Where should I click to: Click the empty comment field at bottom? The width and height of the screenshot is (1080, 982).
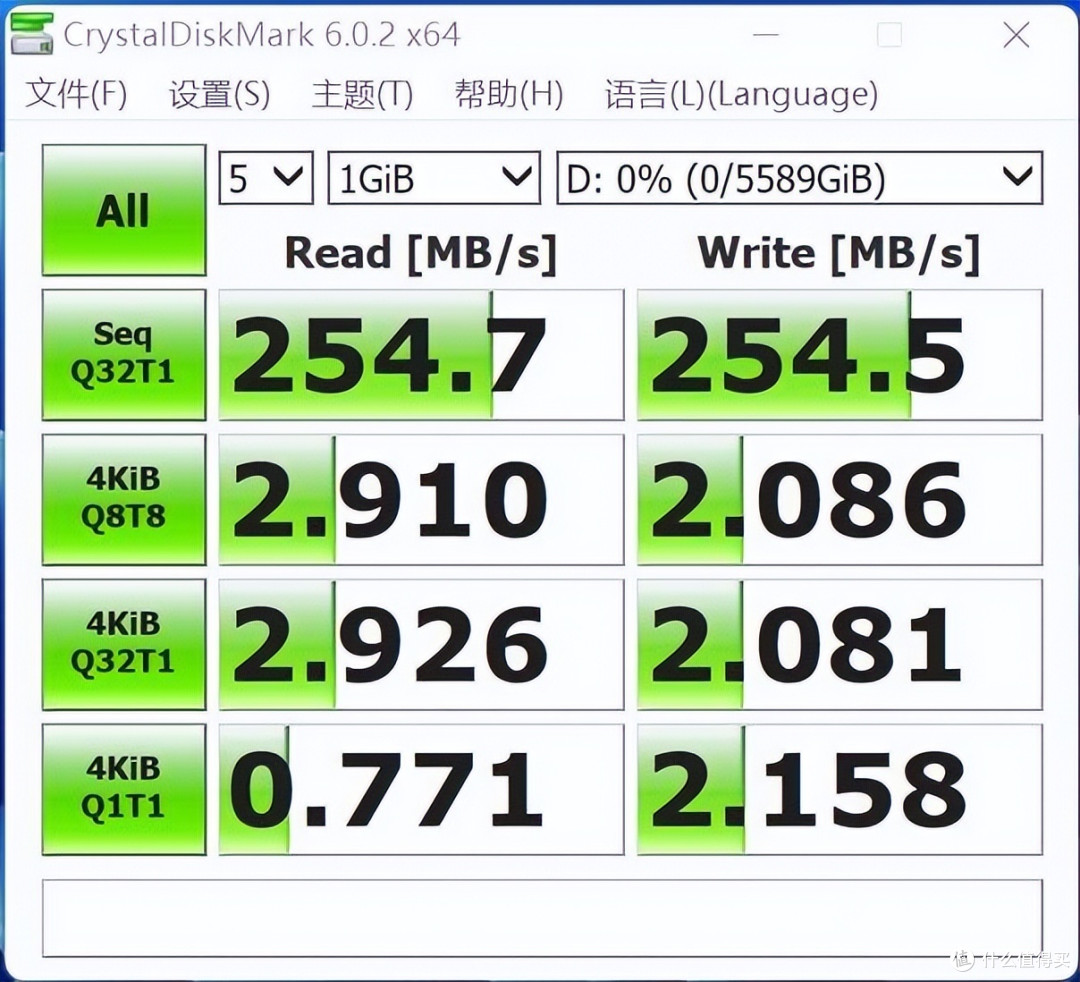click(x=542, y=918)
